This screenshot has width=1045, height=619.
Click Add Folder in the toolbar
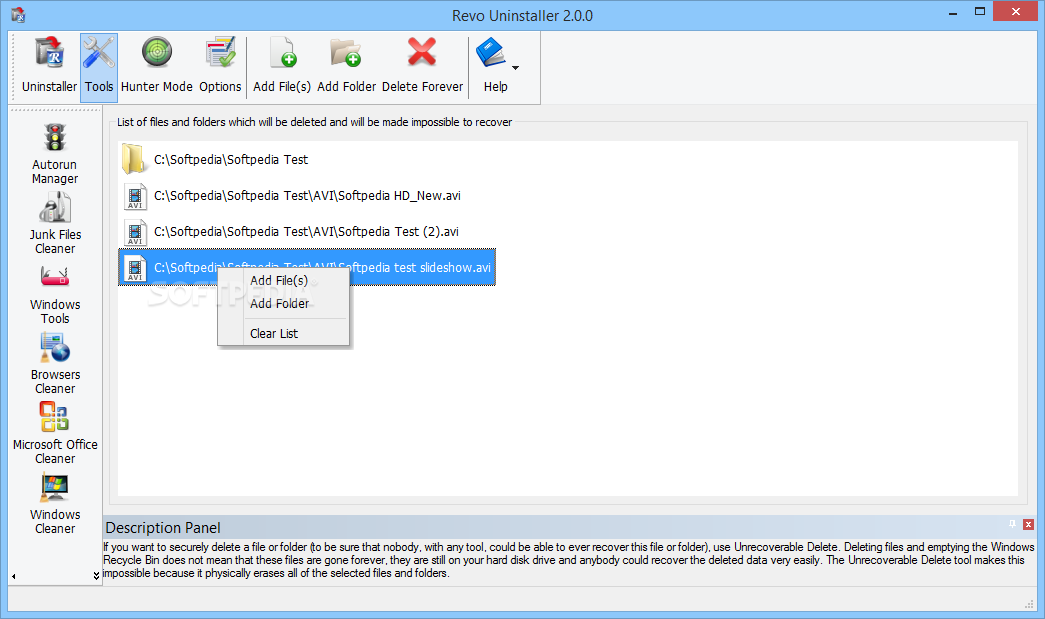pos(347,67)
